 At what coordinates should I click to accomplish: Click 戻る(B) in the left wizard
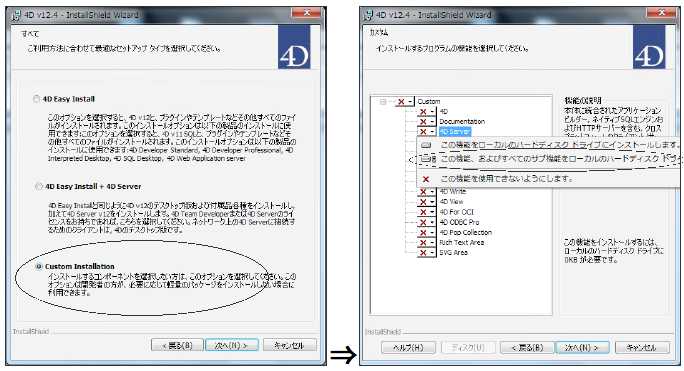pos(178,345)
